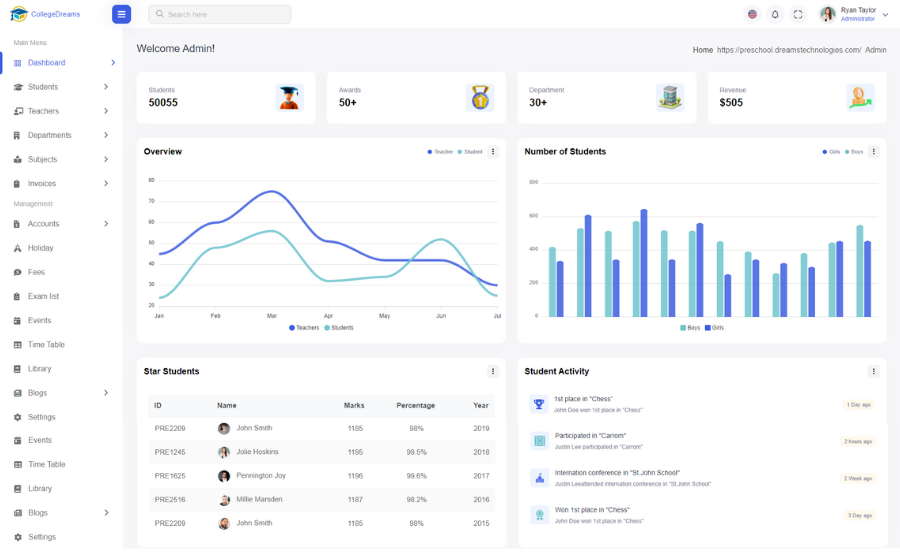Click the Home breadcrumb link

point(703,49)
